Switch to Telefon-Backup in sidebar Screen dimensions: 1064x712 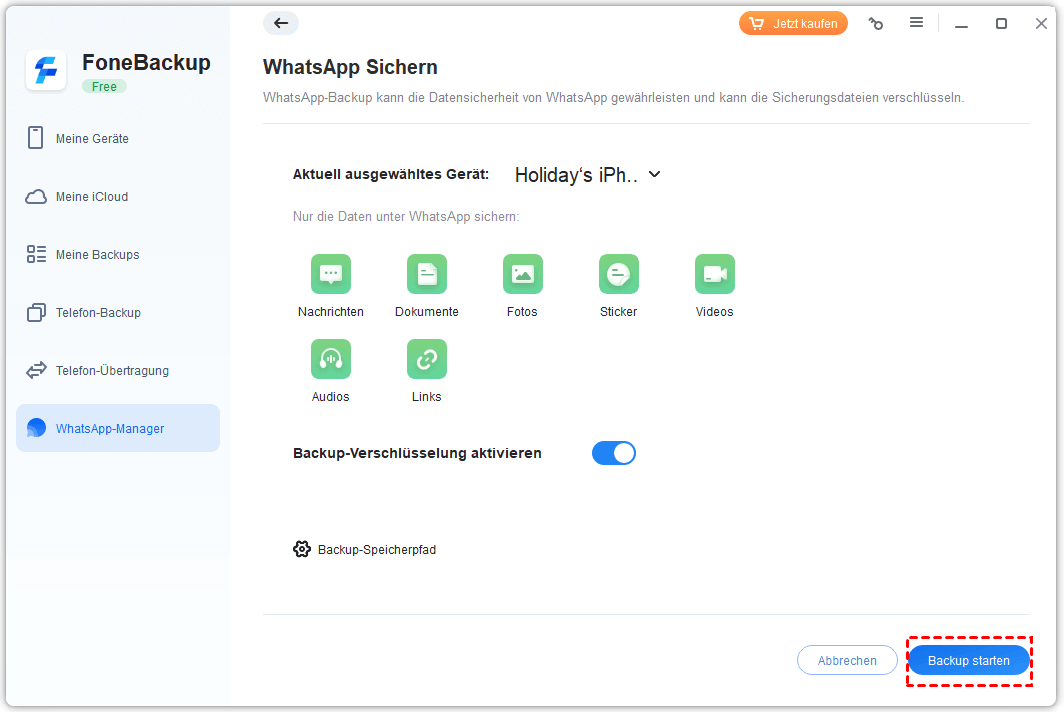coord(98,313)
